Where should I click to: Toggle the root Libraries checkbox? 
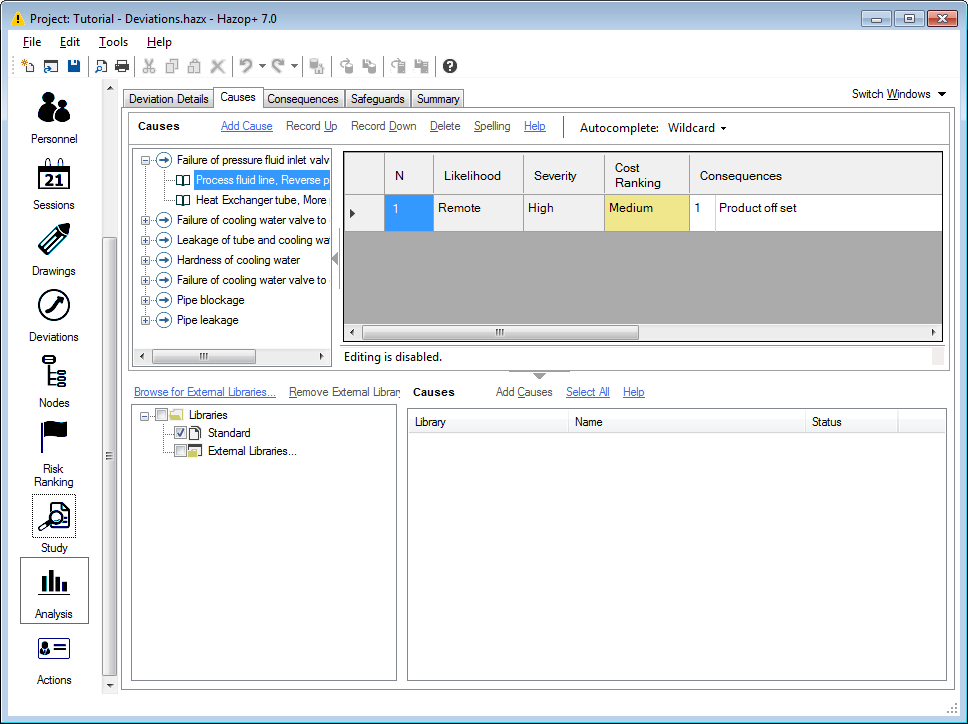pyautogui.click(x=161, y=415)
